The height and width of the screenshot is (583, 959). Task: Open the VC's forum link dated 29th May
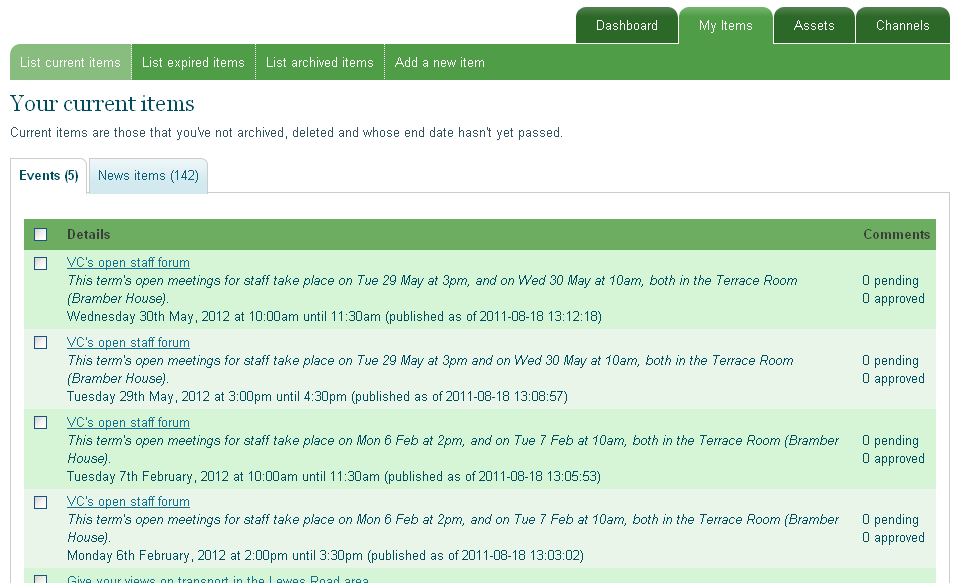pyautogui.click(x=128, y=343)
